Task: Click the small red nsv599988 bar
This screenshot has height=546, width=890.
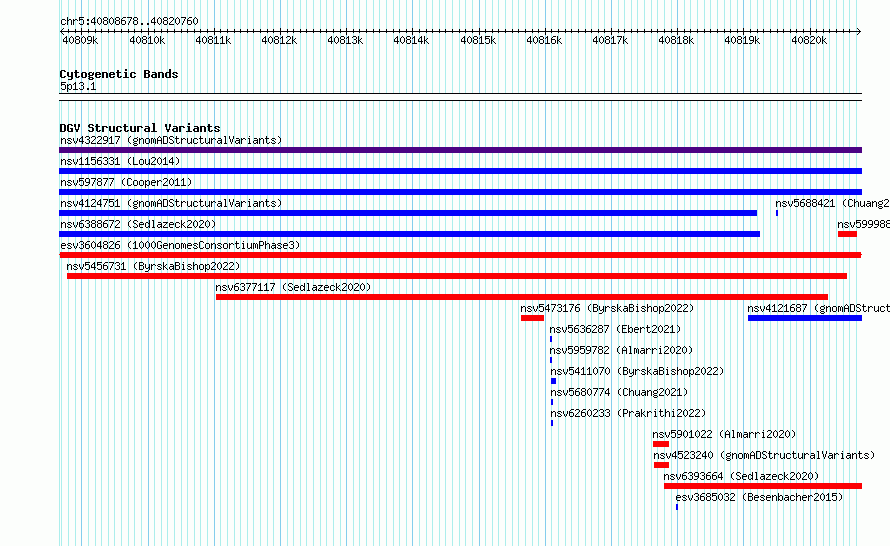Action: tap(847, 234)
